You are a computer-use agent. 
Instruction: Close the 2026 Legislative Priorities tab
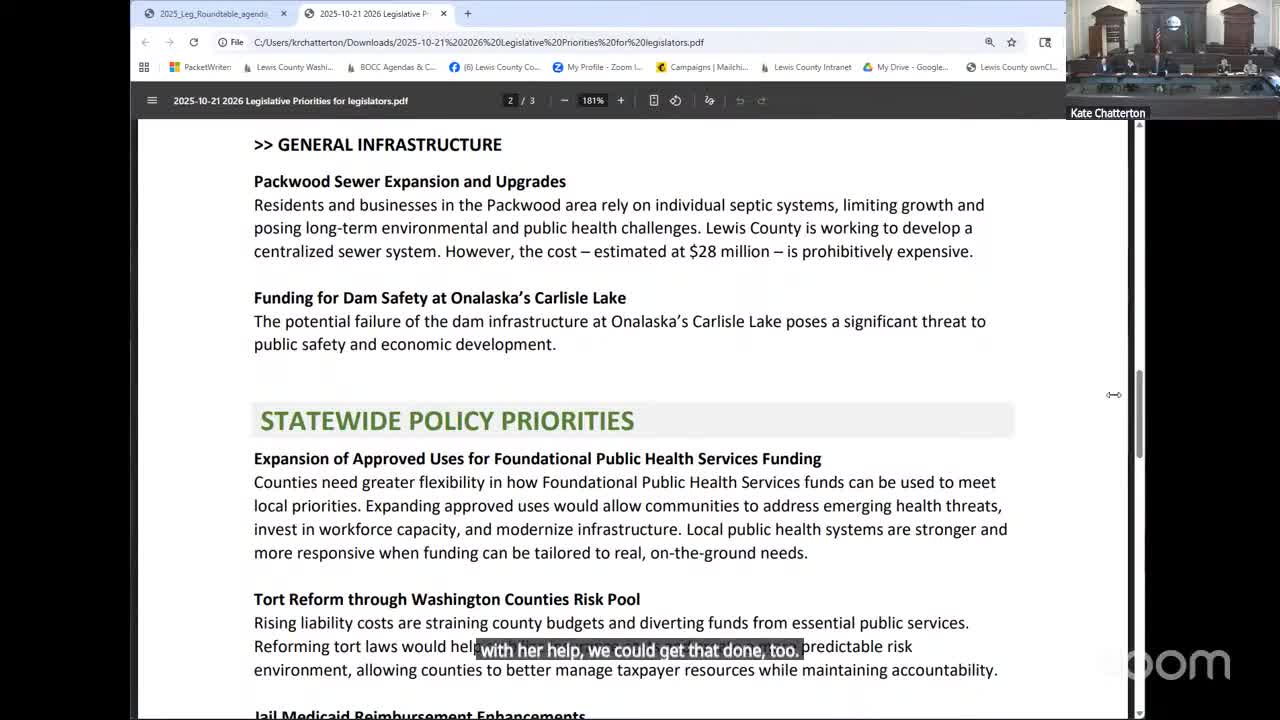443,14
